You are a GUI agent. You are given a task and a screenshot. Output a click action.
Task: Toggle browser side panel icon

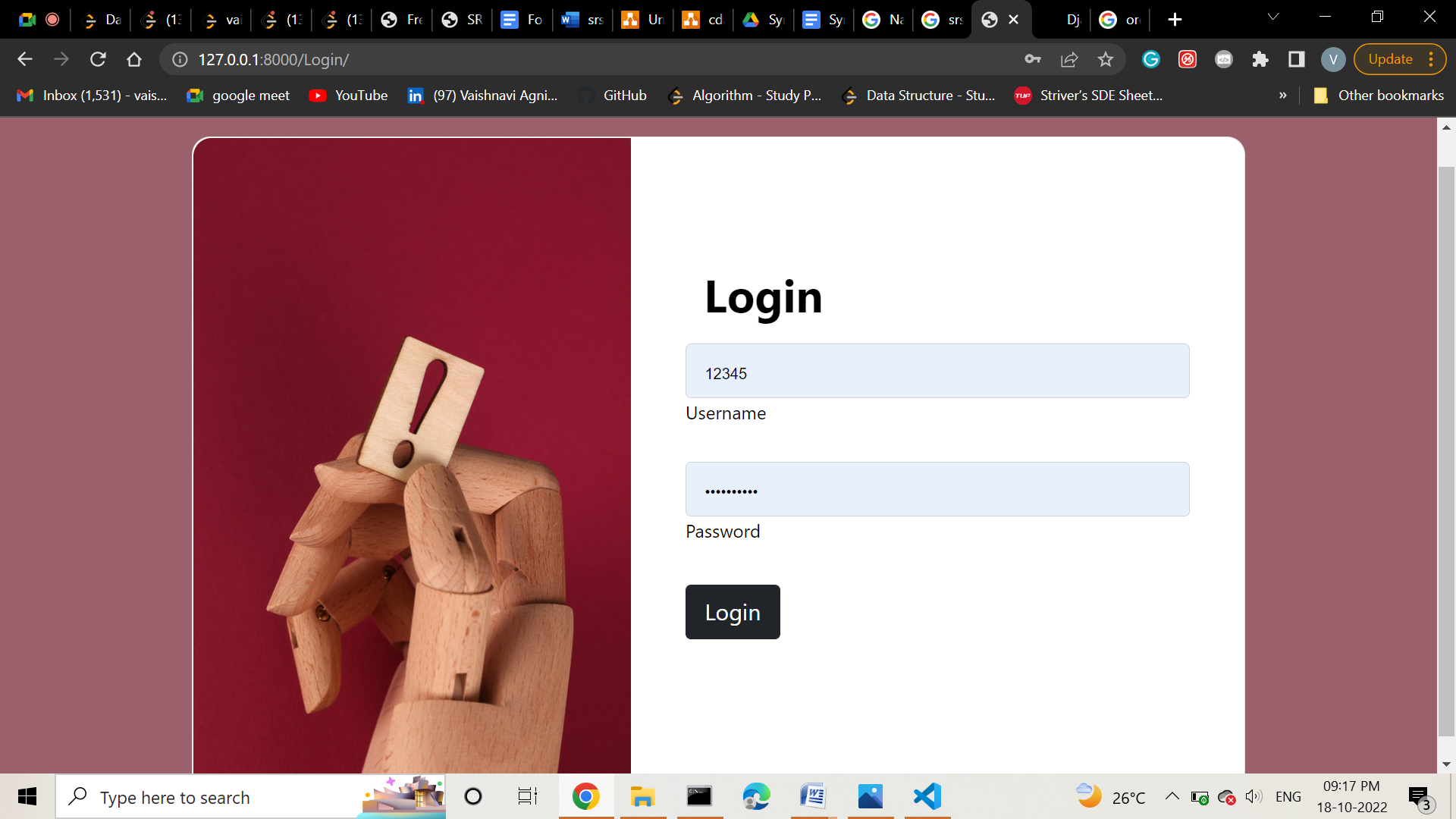(x=1297, y=59)
